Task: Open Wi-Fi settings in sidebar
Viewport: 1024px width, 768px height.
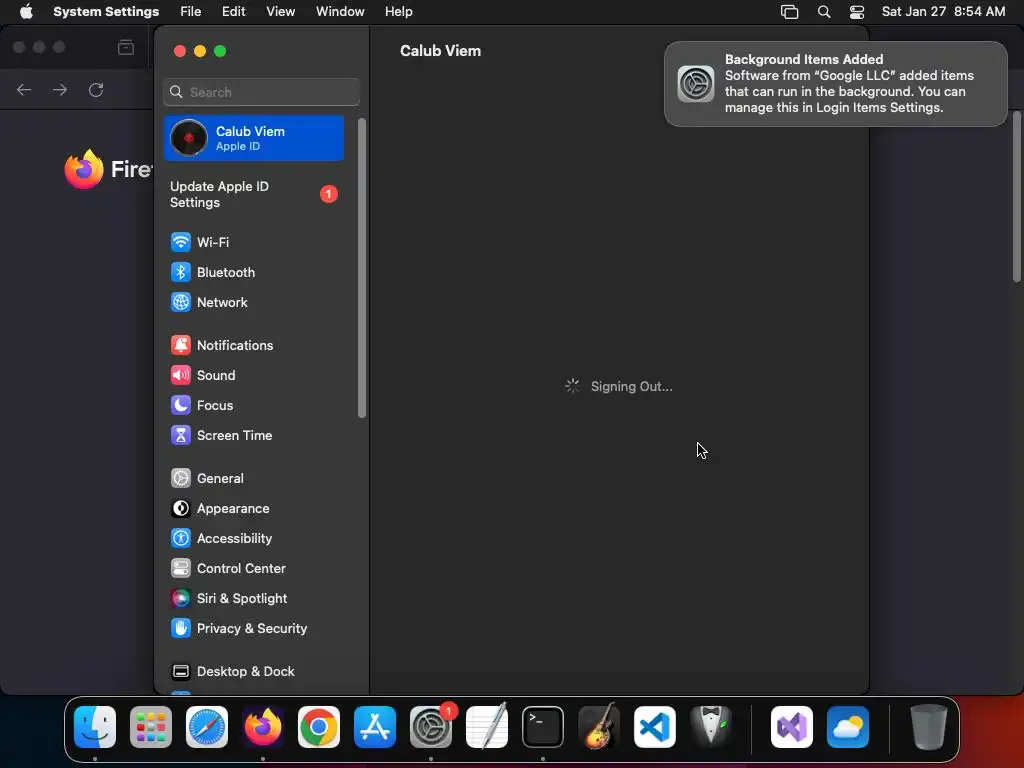Action: pos(253,242)
